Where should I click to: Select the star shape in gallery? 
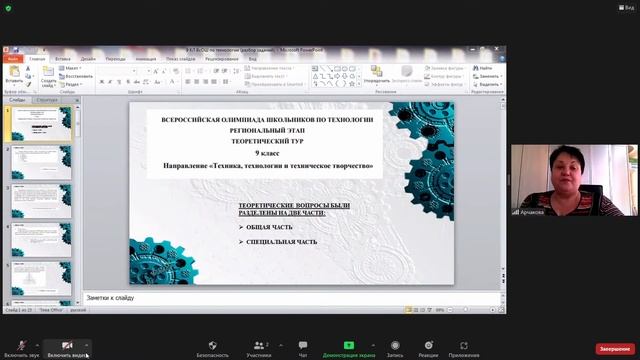(x=352, y=84)
